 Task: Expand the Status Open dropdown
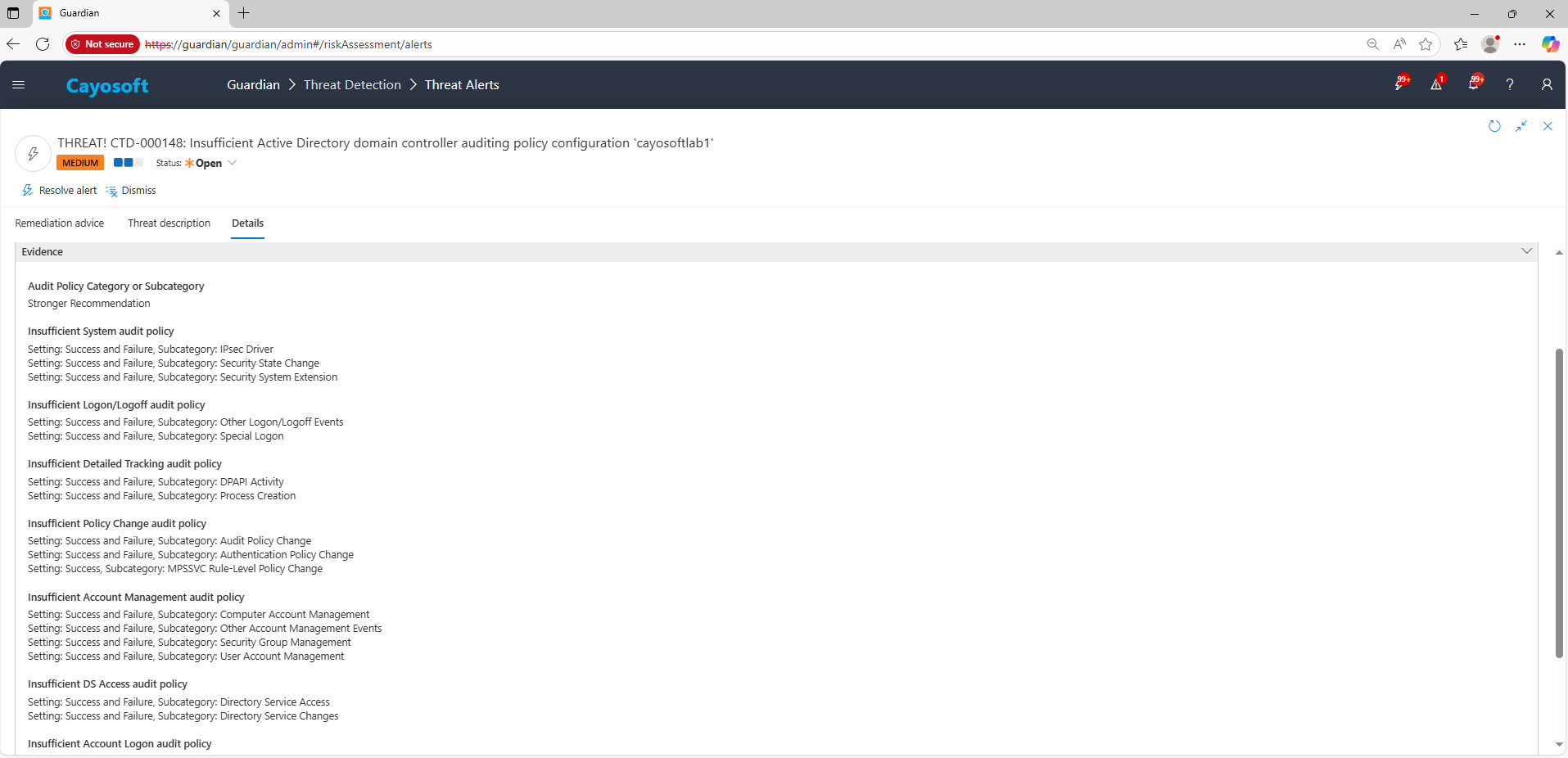(232, 163)
